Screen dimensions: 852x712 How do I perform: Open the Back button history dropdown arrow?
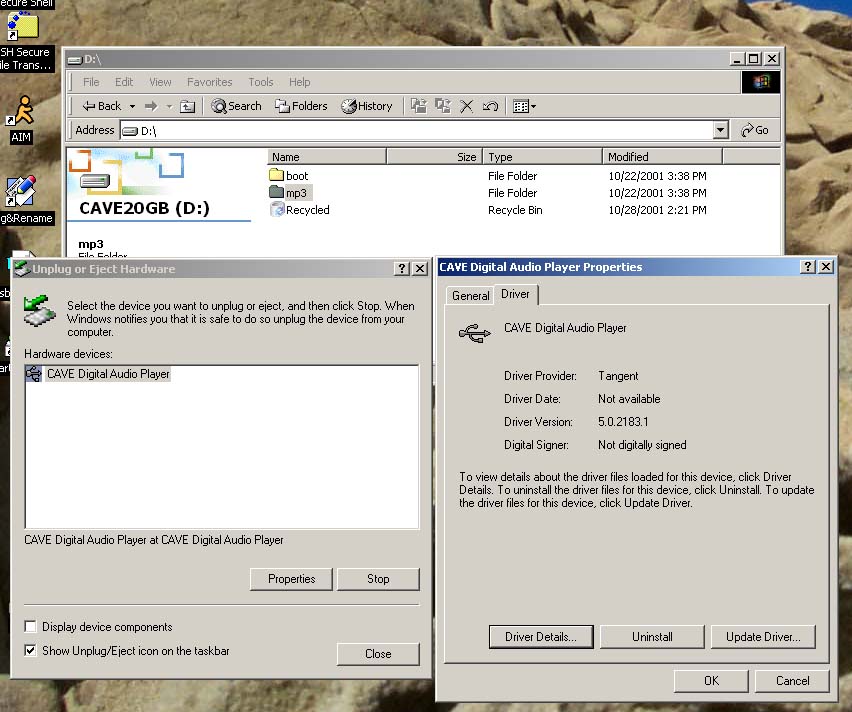coord(130,106)
